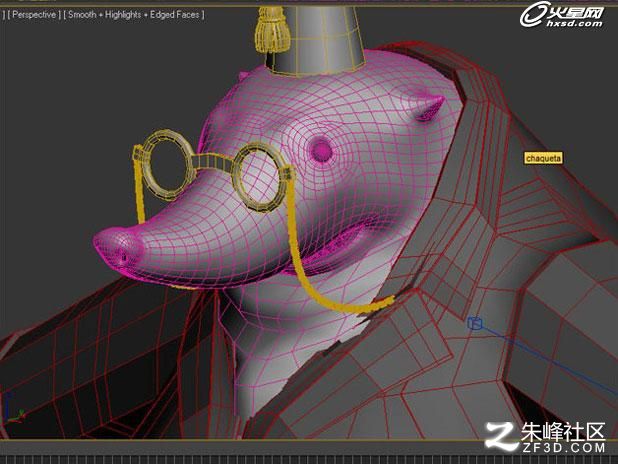The height and width of the screenshot is (464, 618).
Task: Select the pink nose tip of head
Action: tap(118, 249)
